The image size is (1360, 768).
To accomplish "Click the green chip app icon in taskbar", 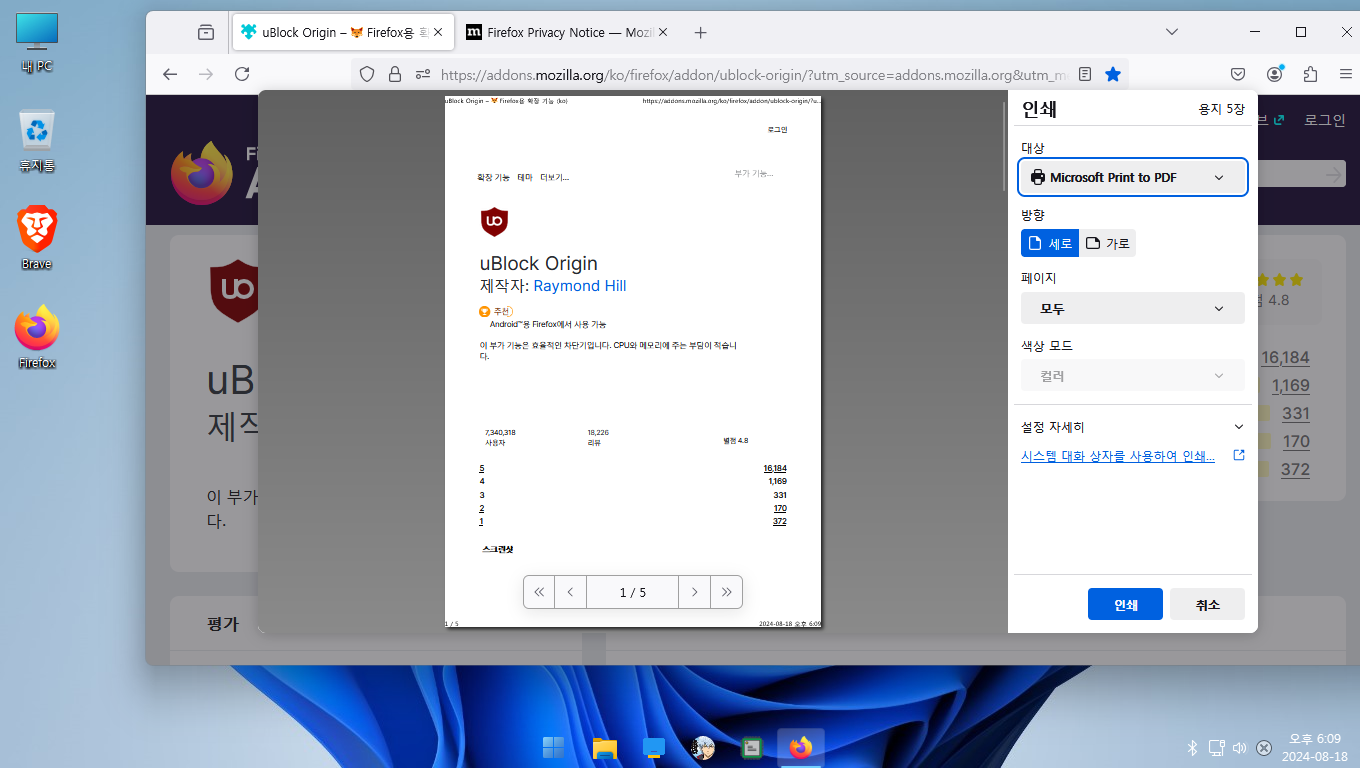I will point(752,747).
